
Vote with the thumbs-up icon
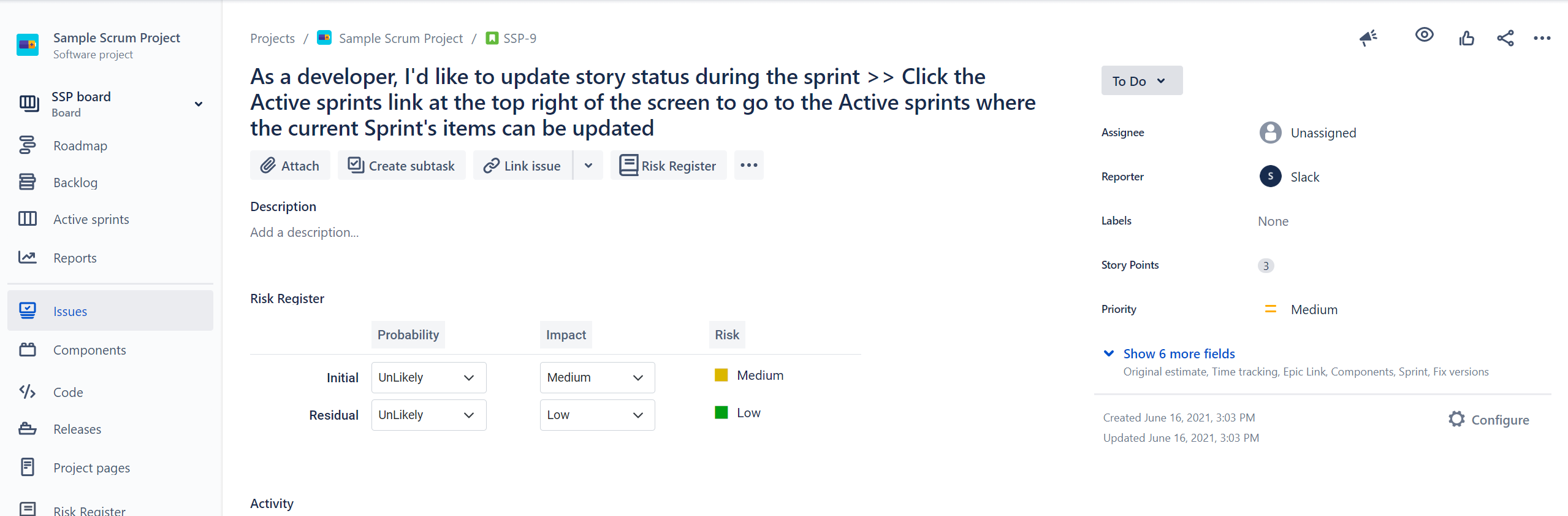tap(1466, 38)
